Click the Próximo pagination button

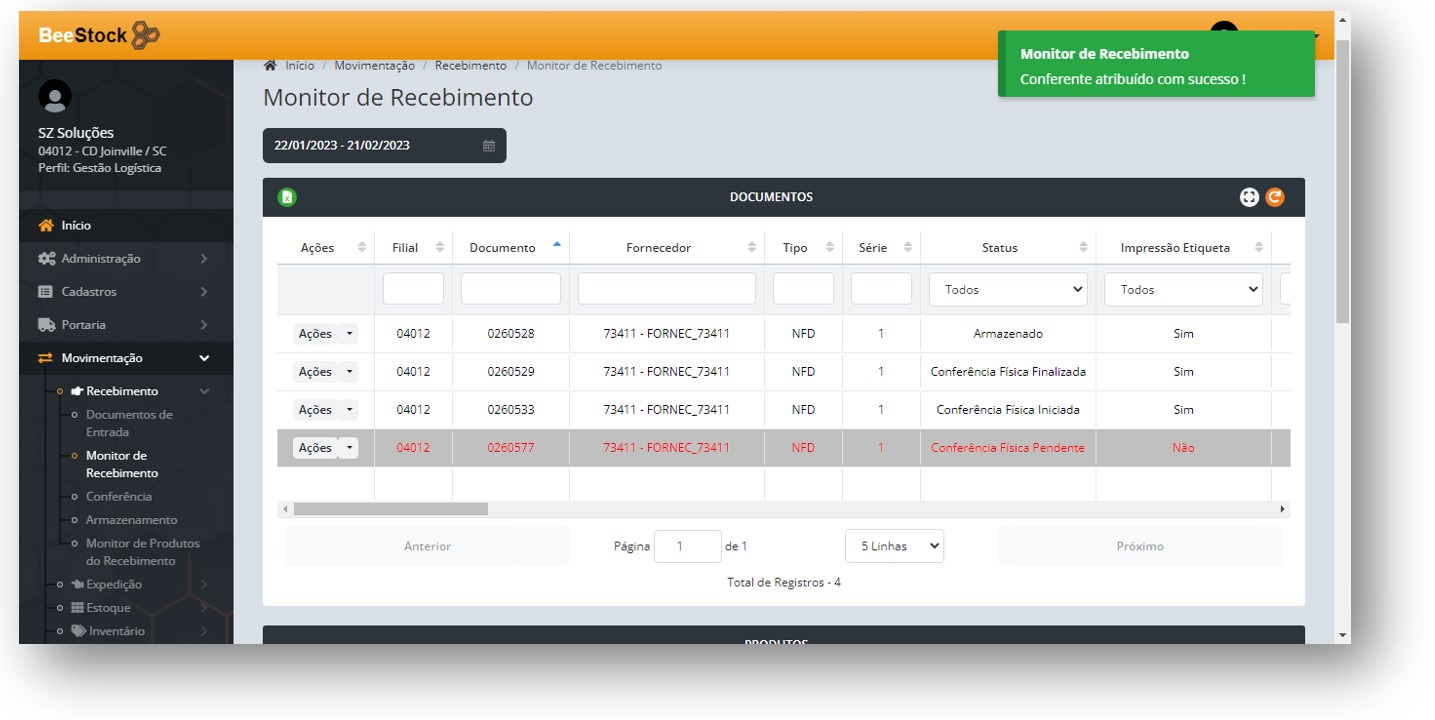click(x=1139, y=546)
